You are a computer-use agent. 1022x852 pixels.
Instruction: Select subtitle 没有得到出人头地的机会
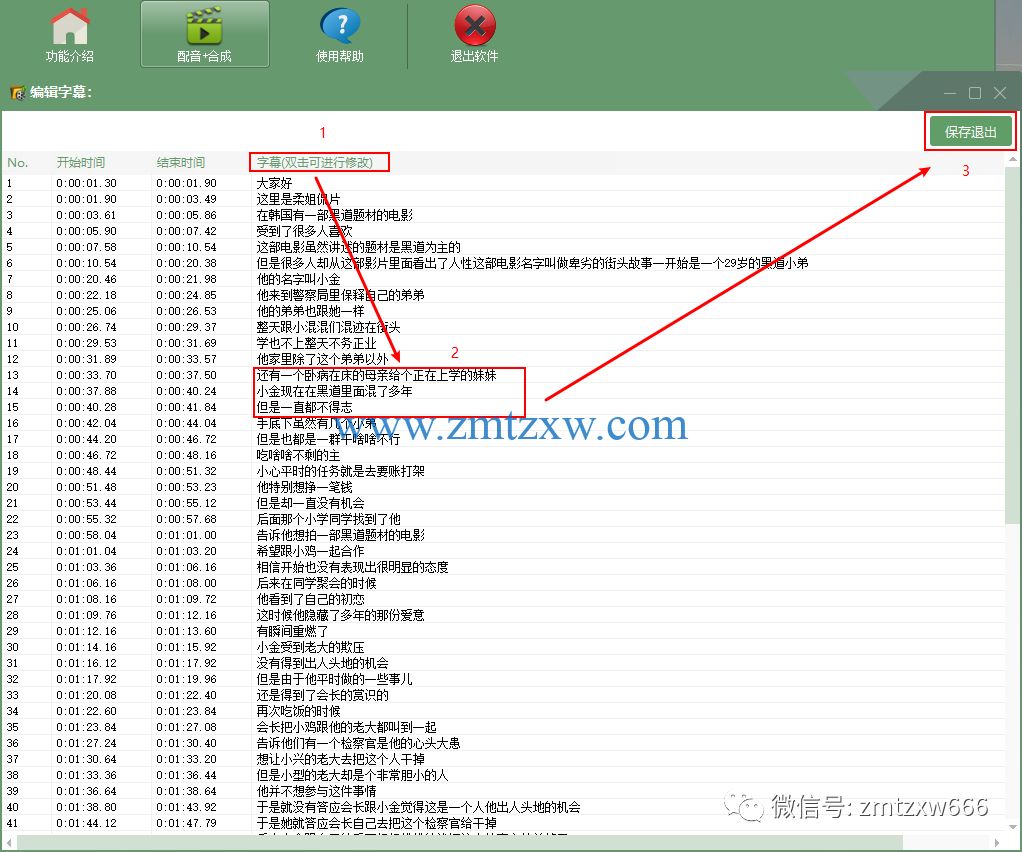tap(322, 662)
